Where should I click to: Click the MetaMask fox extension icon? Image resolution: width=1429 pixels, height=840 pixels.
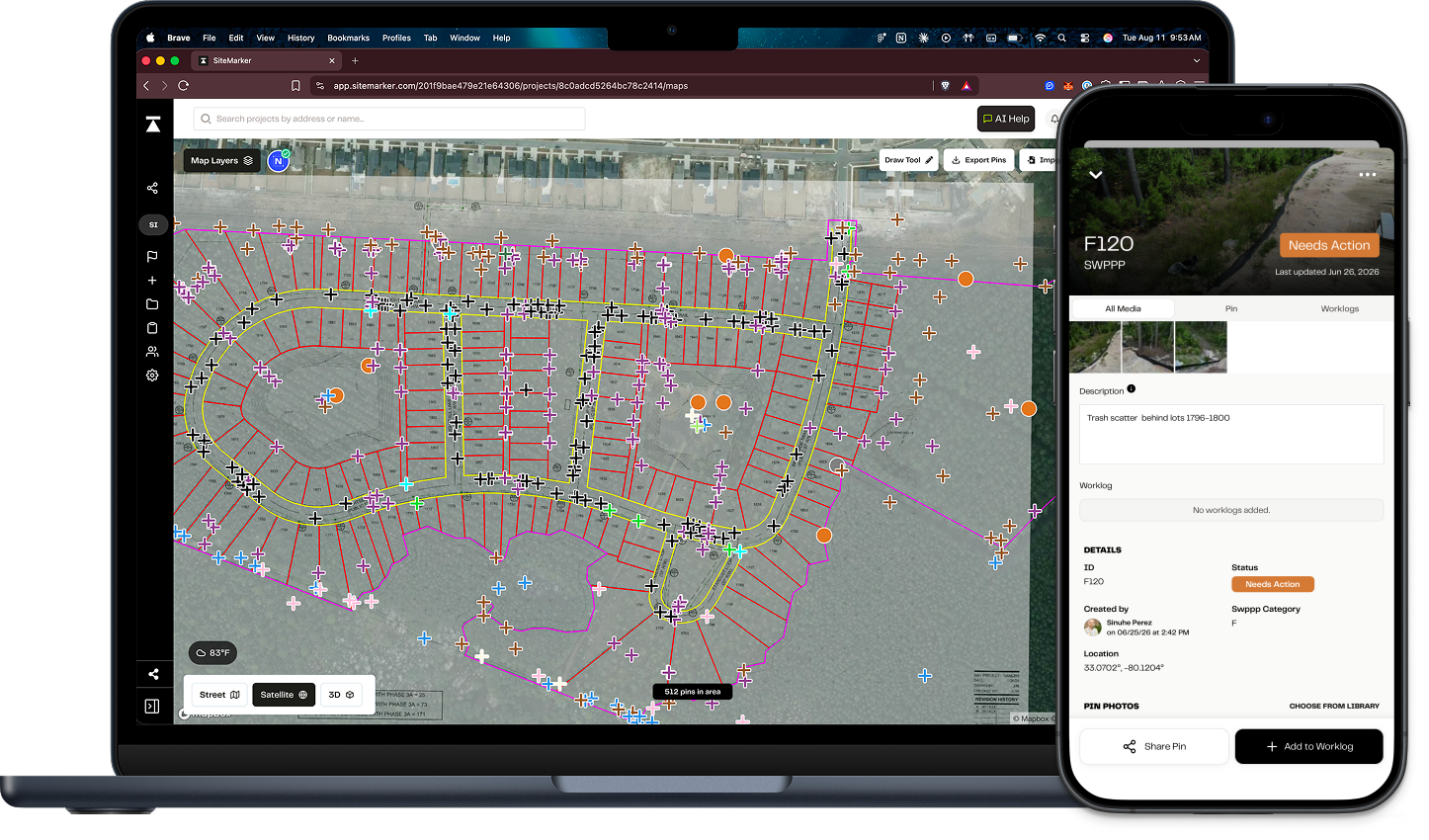pyautogui.click(x=1068, y=86)
